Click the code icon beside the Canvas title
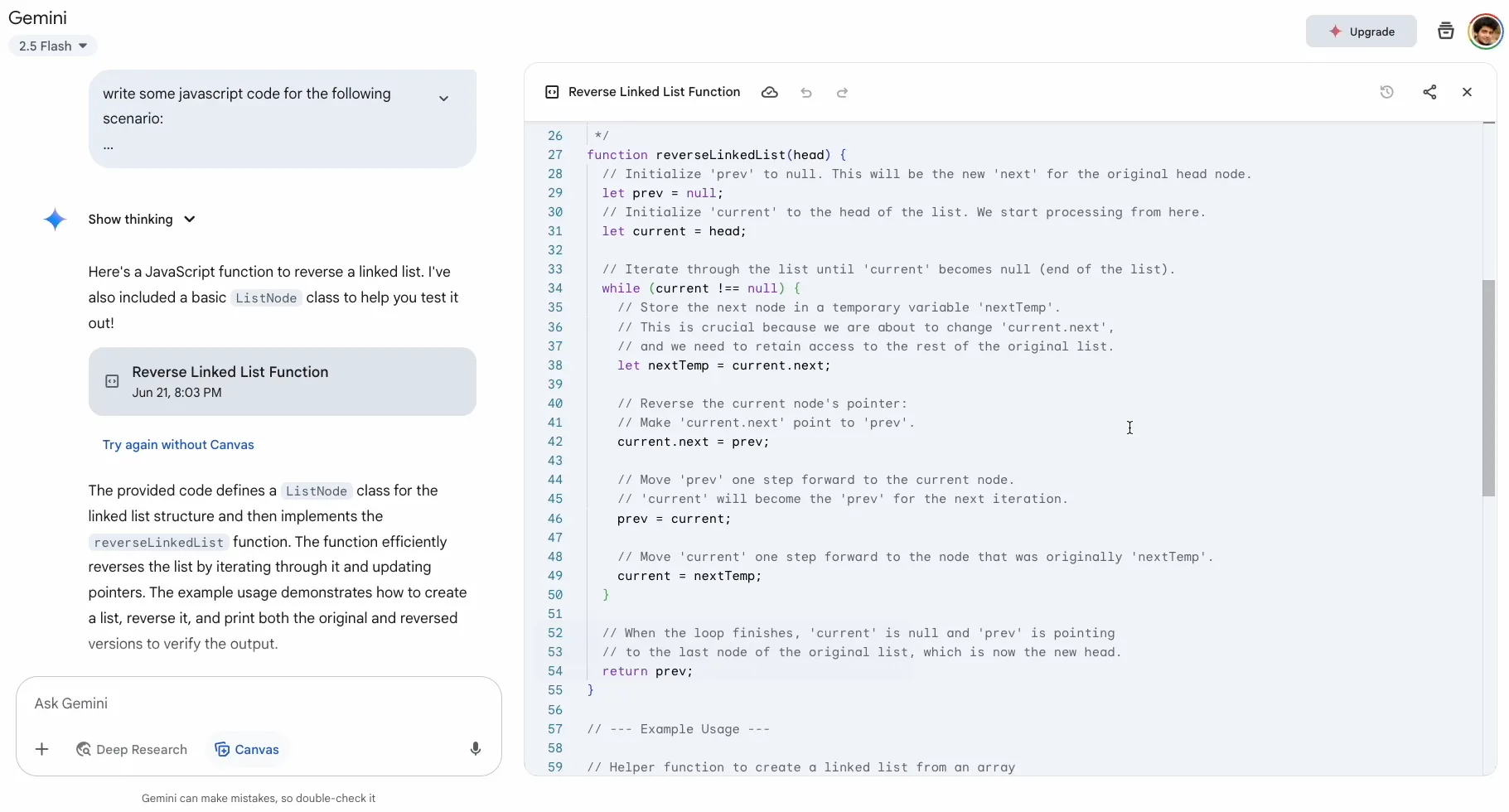 coord(552,92)
